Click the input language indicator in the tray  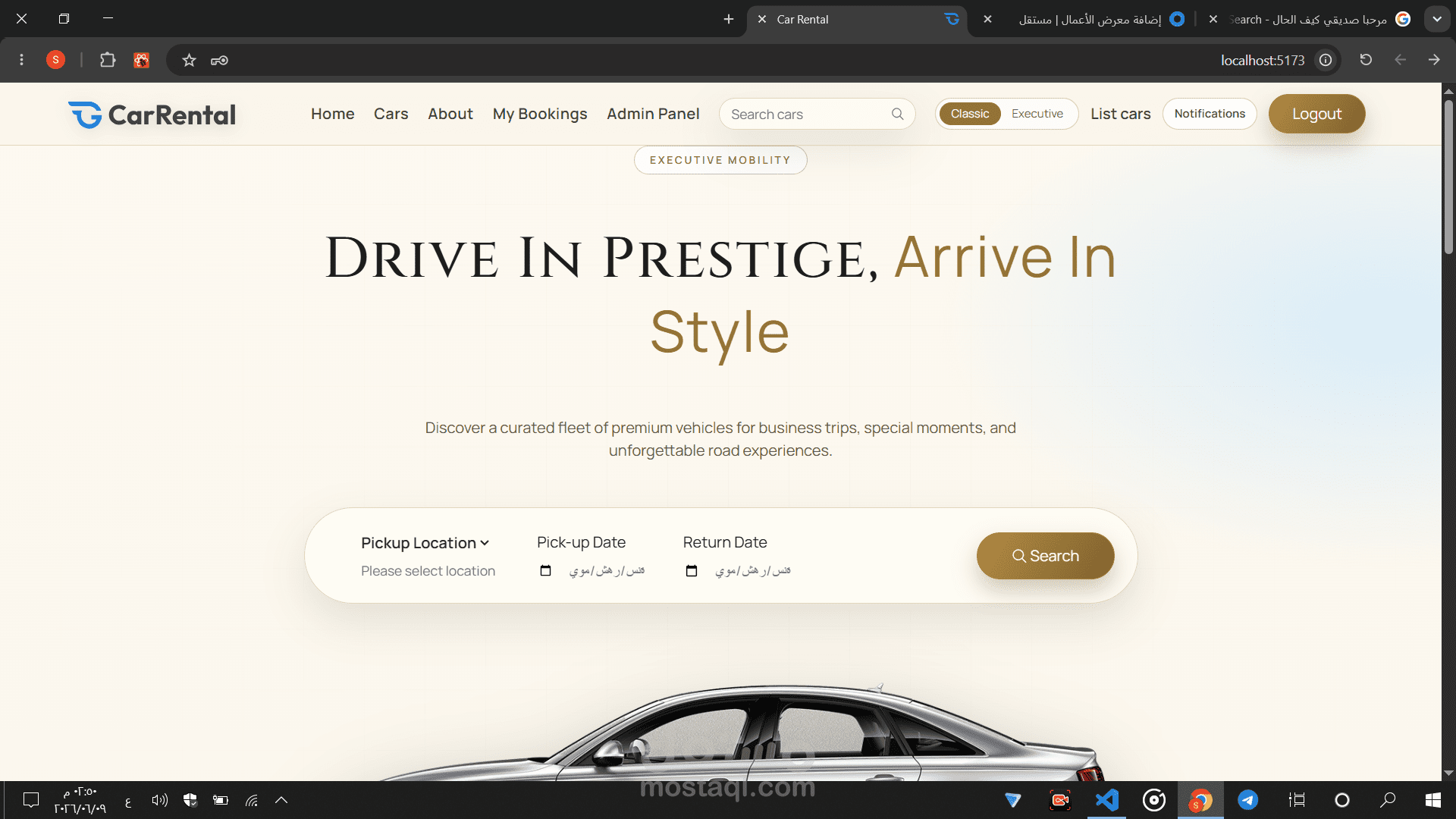point(128,801)
